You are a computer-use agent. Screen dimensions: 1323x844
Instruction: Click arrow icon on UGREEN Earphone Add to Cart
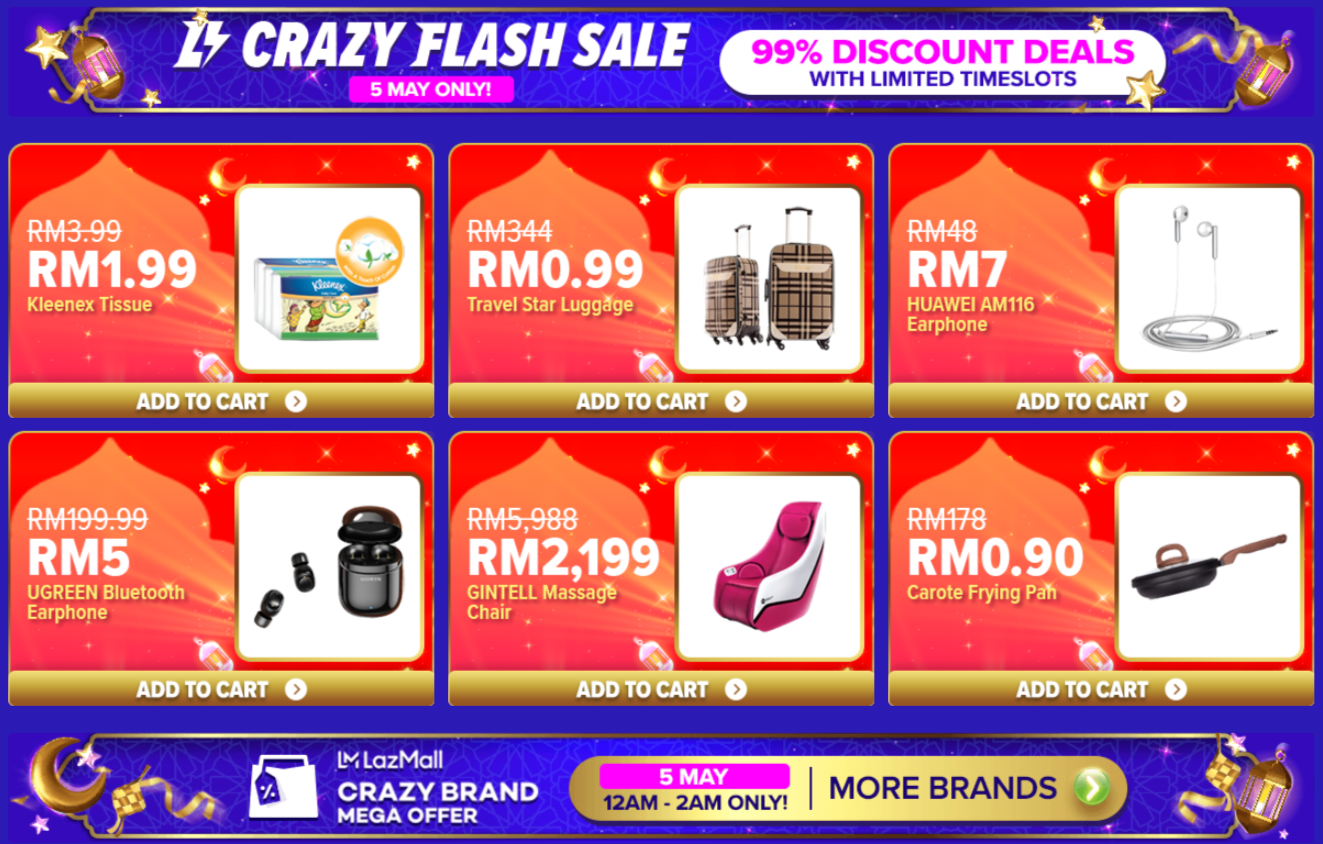[x=295, y=689]
